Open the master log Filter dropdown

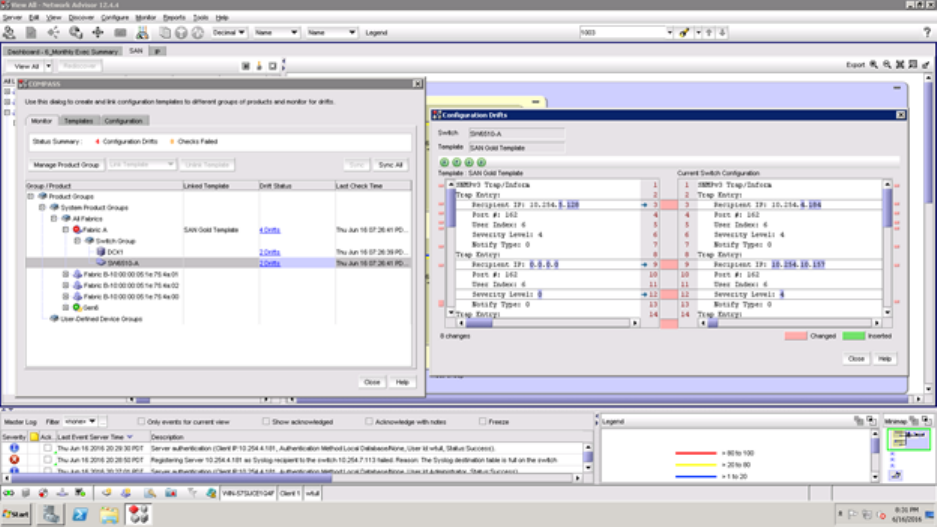click(80, 422)
